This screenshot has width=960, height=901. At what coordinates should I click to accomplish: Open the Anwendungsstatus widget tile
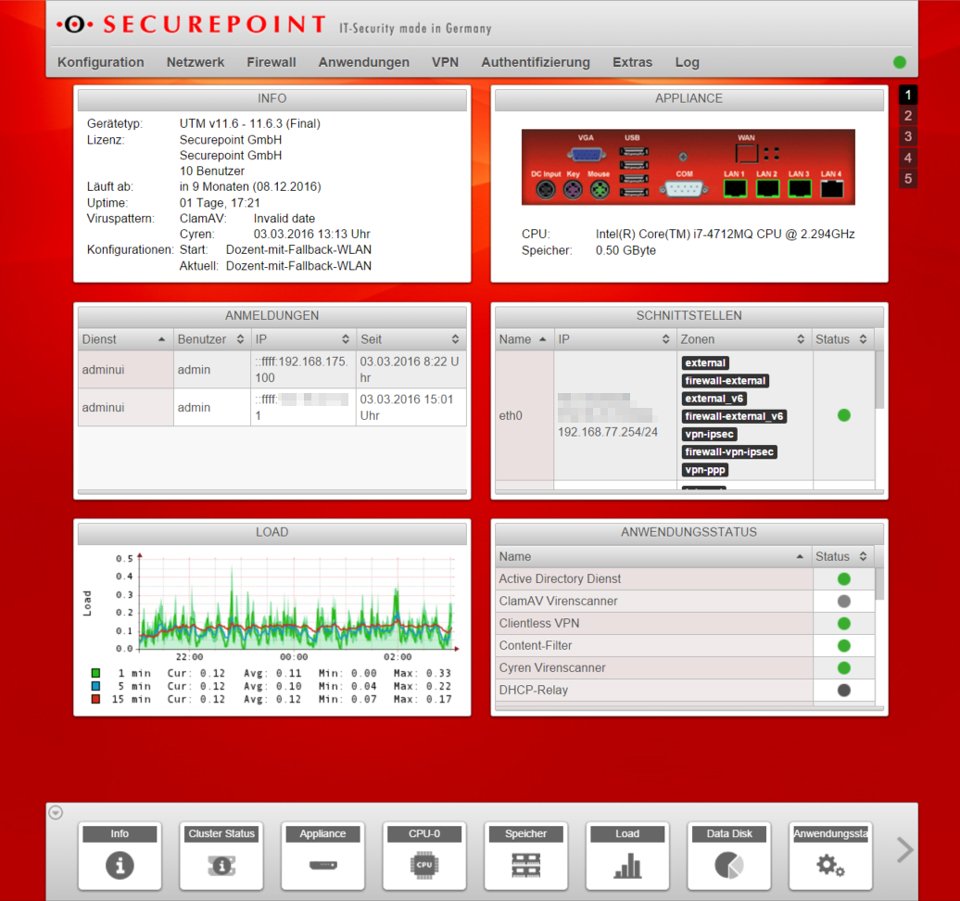point(831,856)
